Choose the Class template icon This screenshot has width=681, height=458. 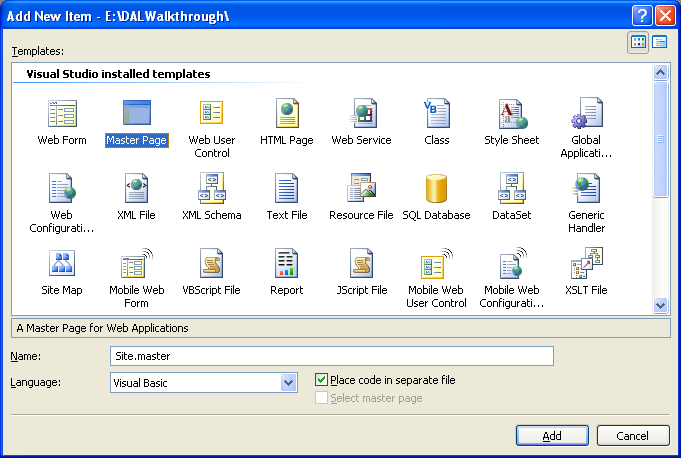pyautogui.click(x=437, y=113)
